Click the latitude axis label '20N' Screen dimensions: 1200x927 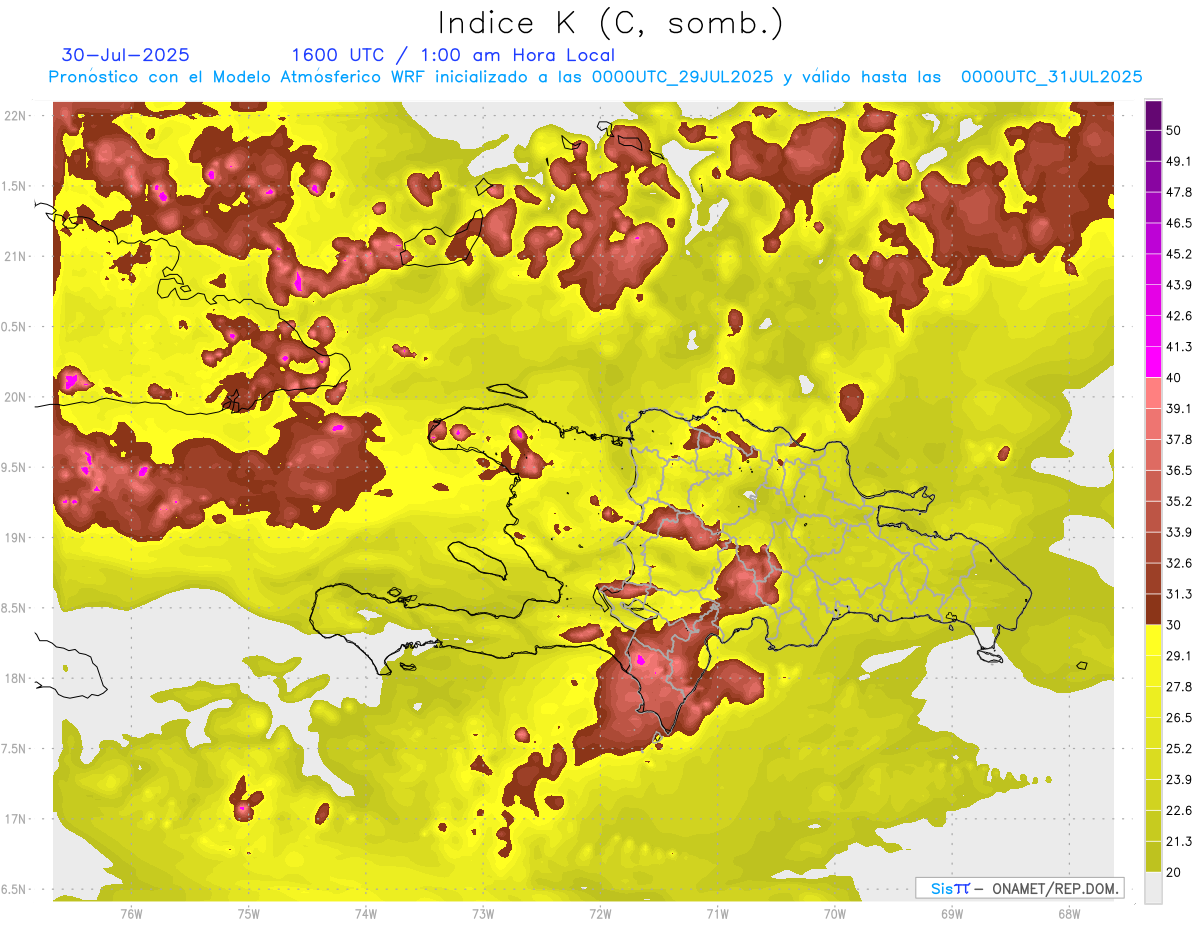[17, 397]
